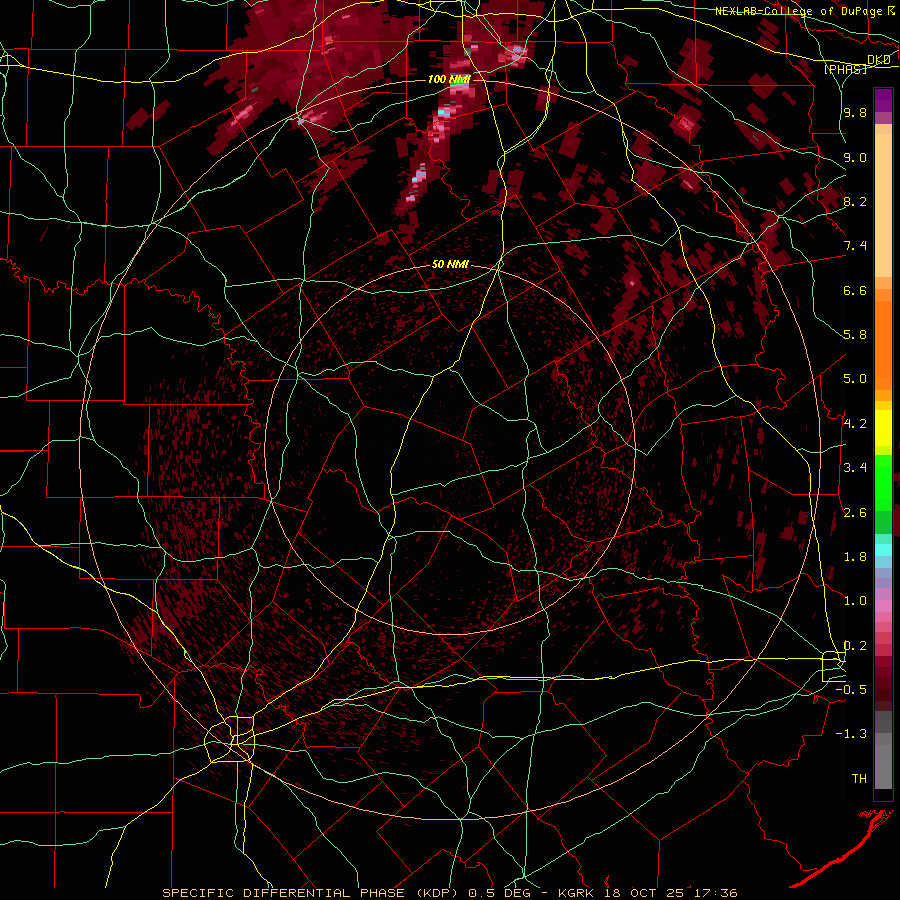Click the [PHAS] label above color scale
This screenshot has height=900, width=900.
coord(845,69)
